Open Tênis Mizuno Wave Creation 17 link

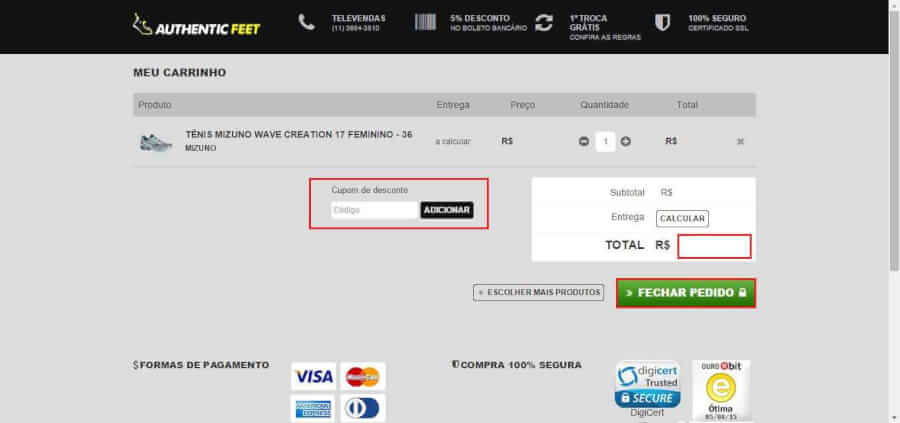[298, 134]
